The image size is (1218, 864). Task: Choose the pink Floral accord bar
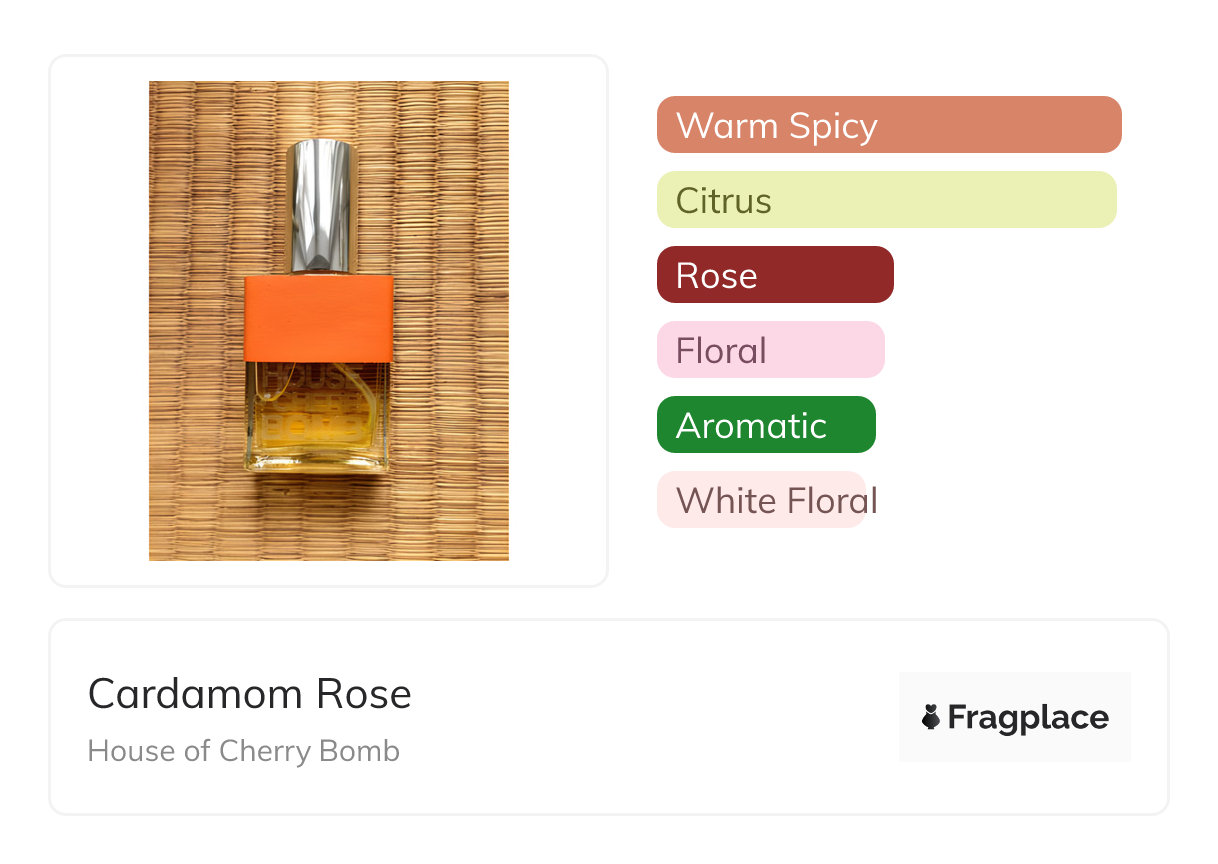[x=770, y=350]
